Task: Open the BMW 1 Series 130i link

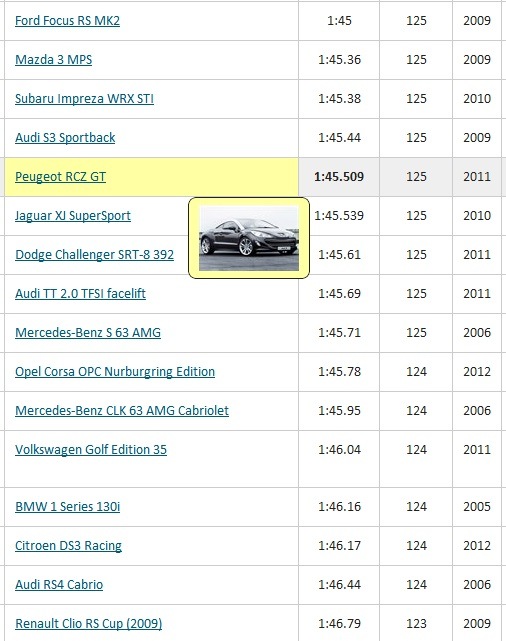Action: pos(67,507)
